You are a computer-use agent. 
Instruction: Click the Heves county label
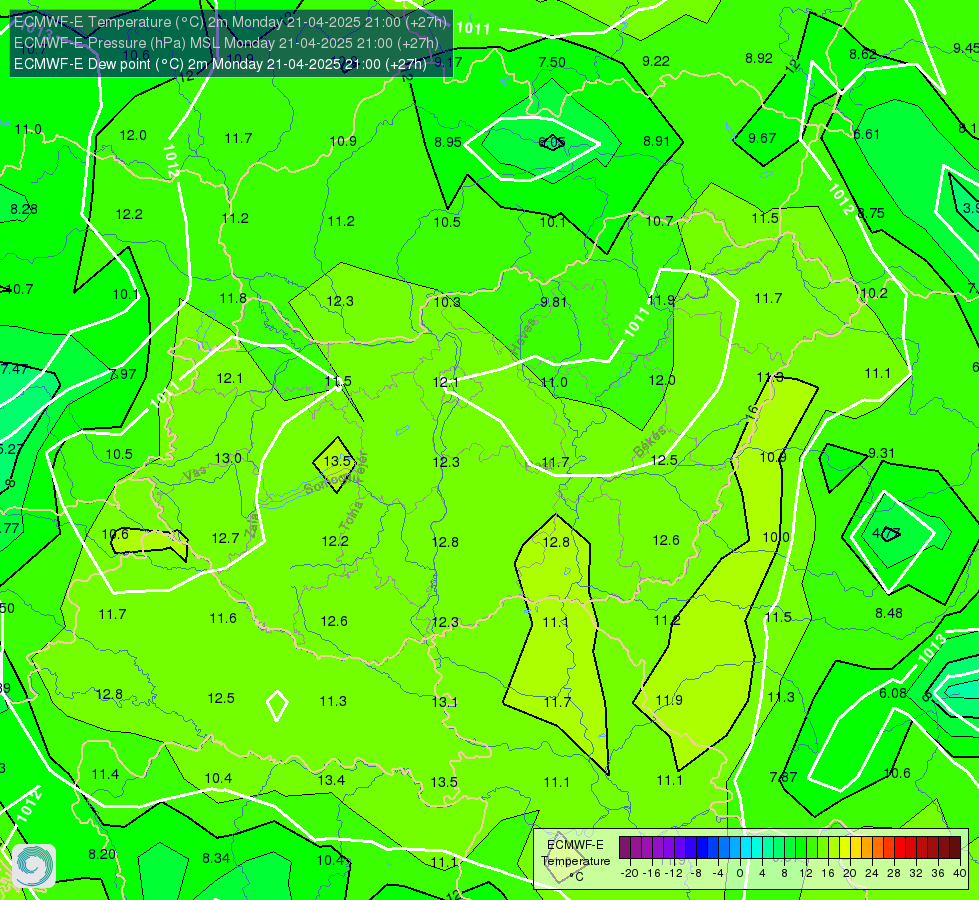(524, 334)
